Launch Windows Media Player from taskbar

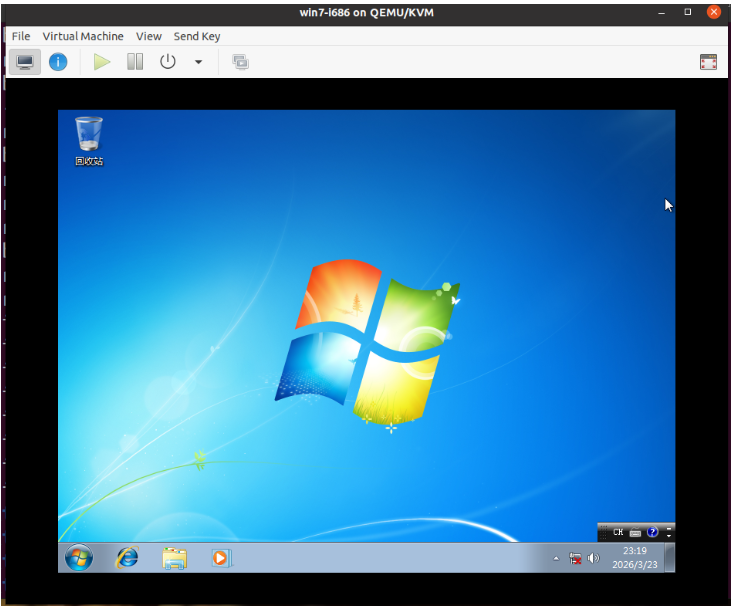point(221,558)
